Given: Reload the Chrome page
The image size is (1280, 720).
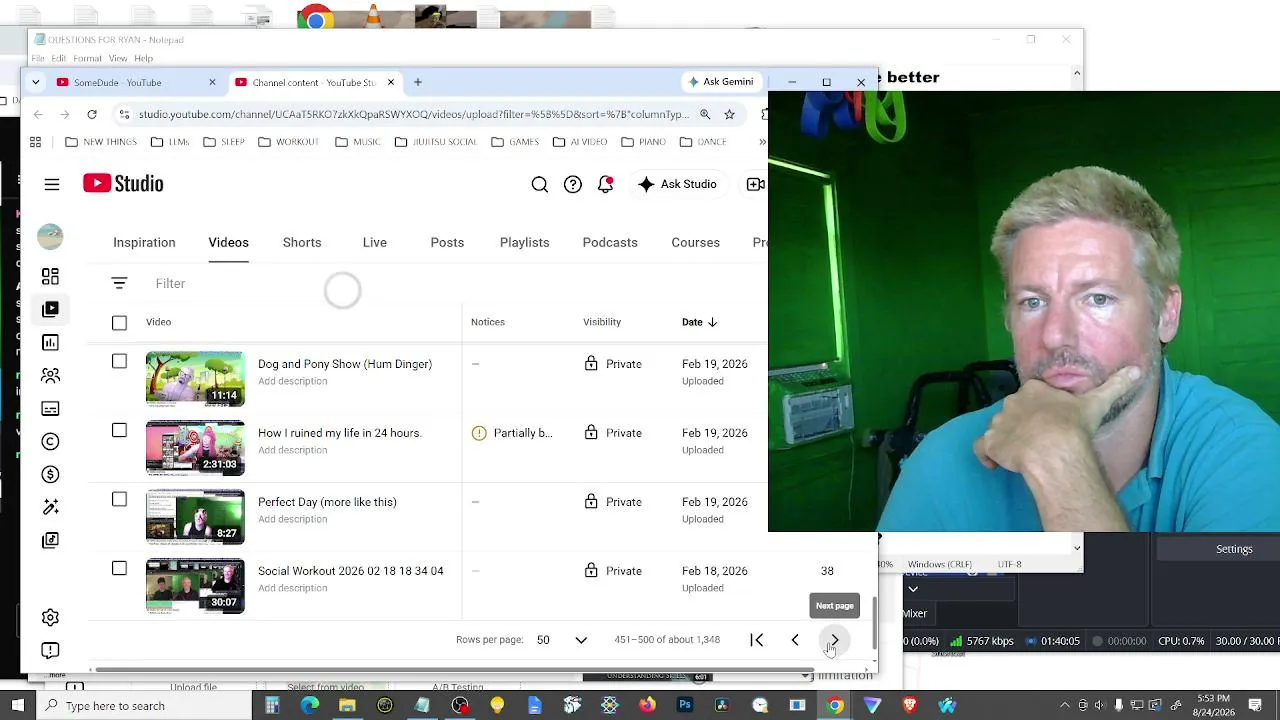Looking at the screenshot, I should [x=92, y=114].
